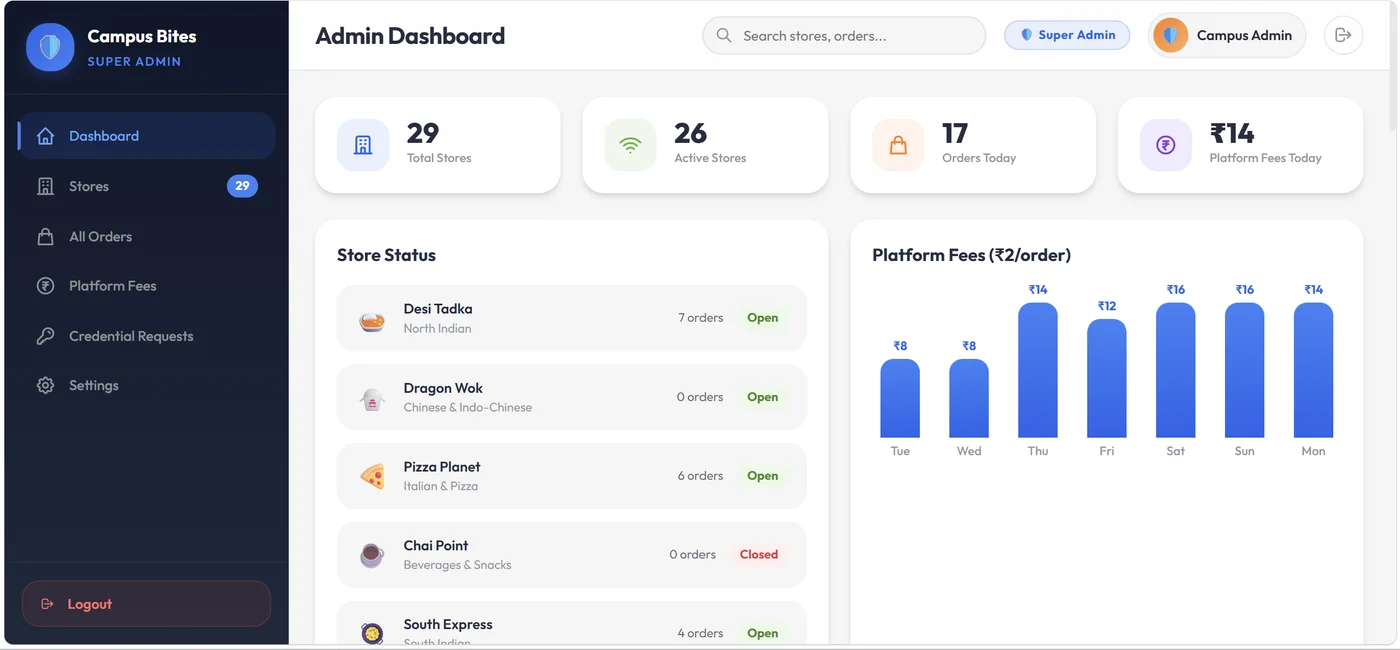Click the 'Platform Fees Today' label
Screen dimensions: 1400x650
click(1265, 158)
